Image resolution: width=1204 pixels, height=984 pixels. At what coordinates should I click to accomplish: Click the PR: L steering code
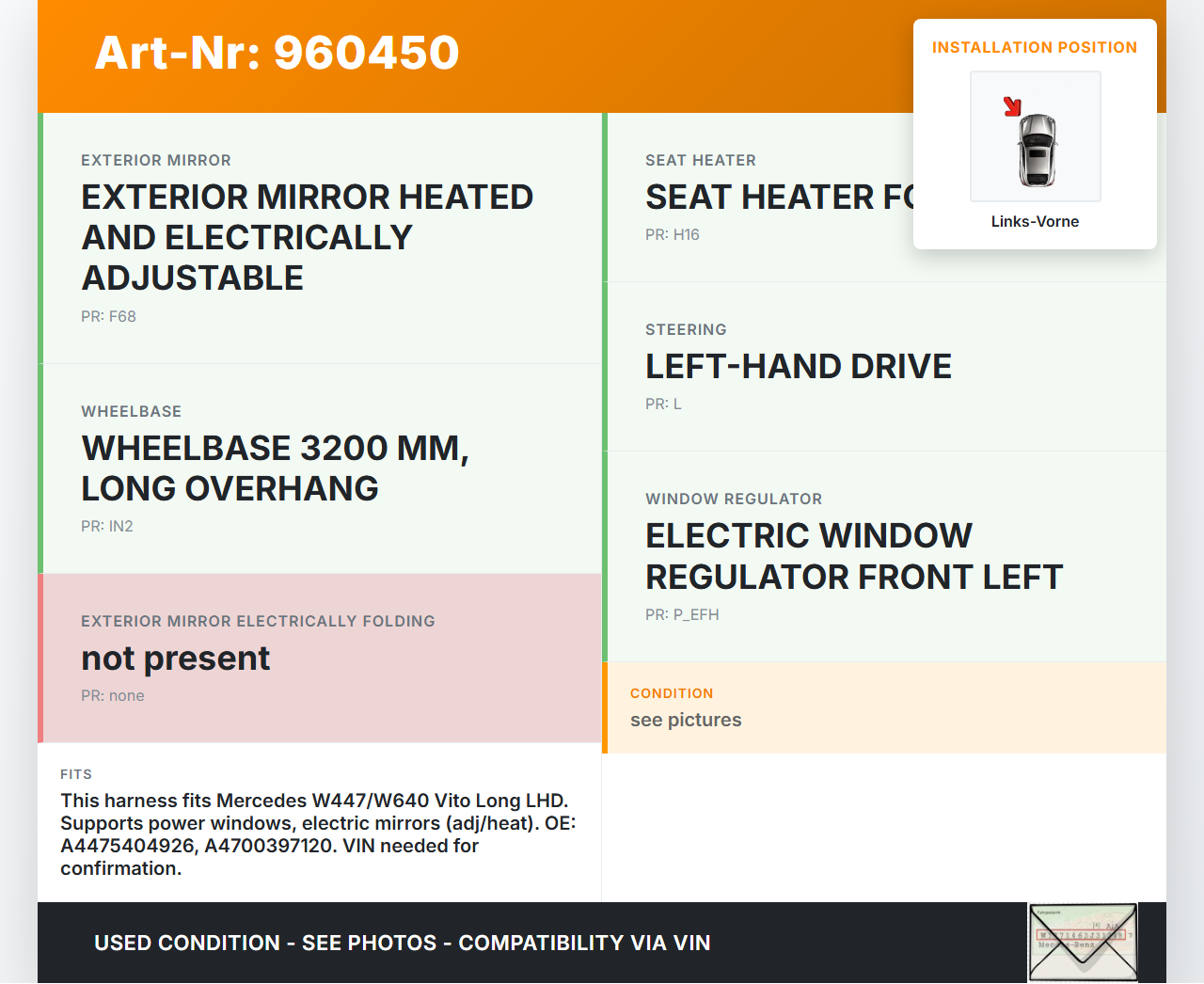pyautogui.click(x=663, y=404)
